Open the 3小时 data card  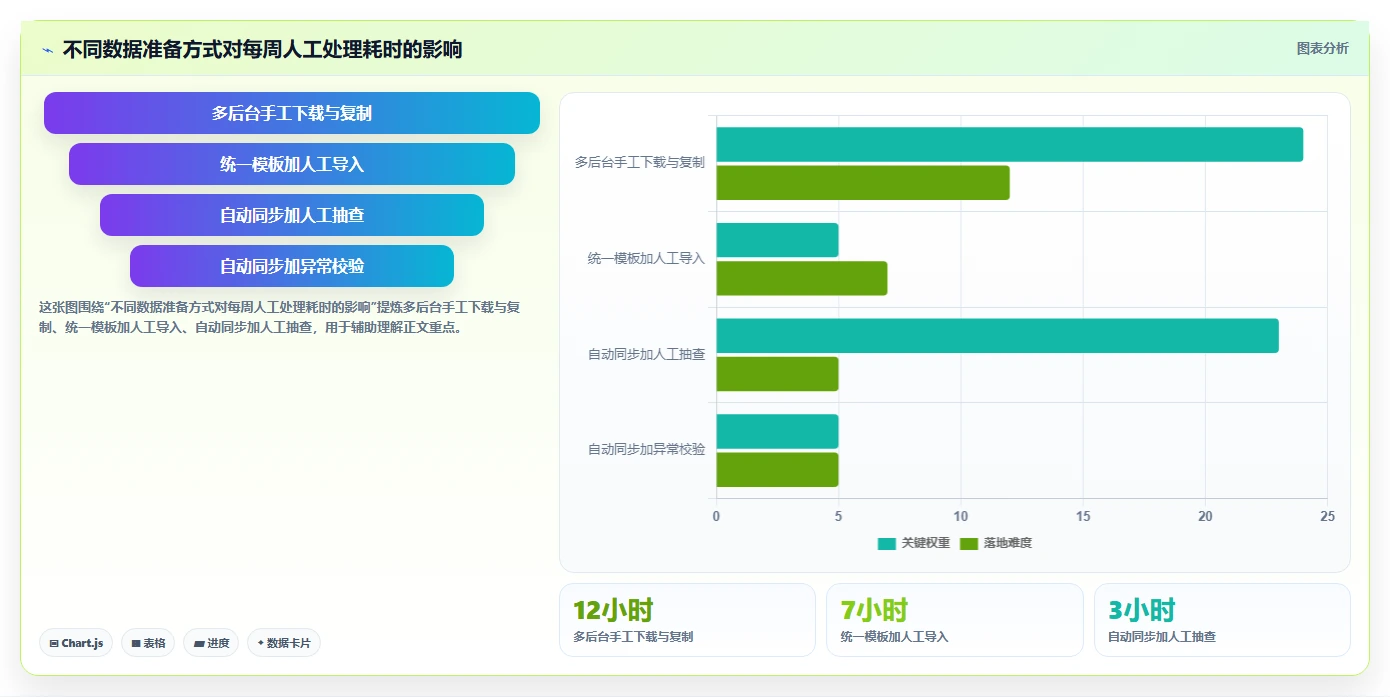(x=1222, y=620)
